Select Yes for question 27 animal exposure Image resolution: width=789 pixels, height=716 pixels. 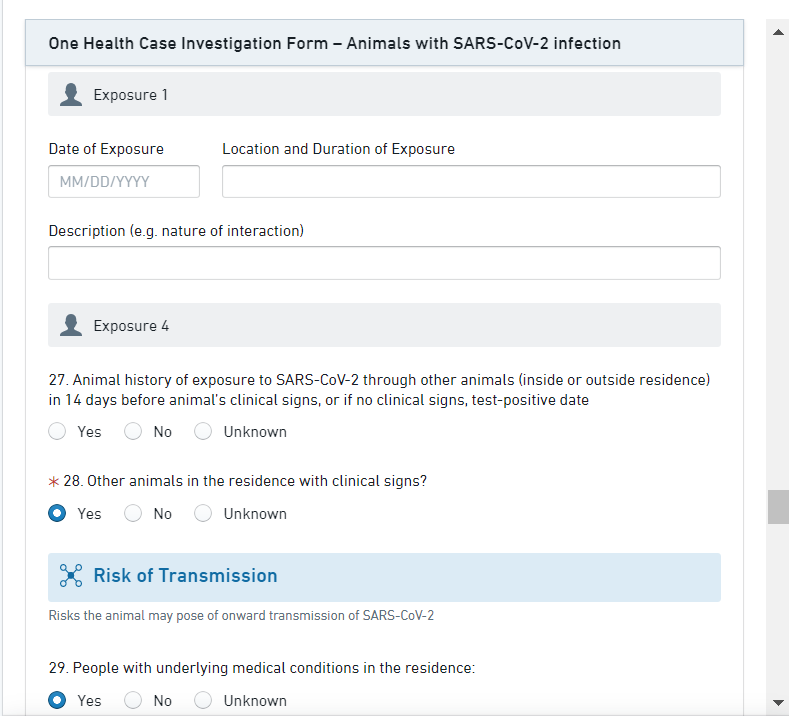(x=58, y=432)
